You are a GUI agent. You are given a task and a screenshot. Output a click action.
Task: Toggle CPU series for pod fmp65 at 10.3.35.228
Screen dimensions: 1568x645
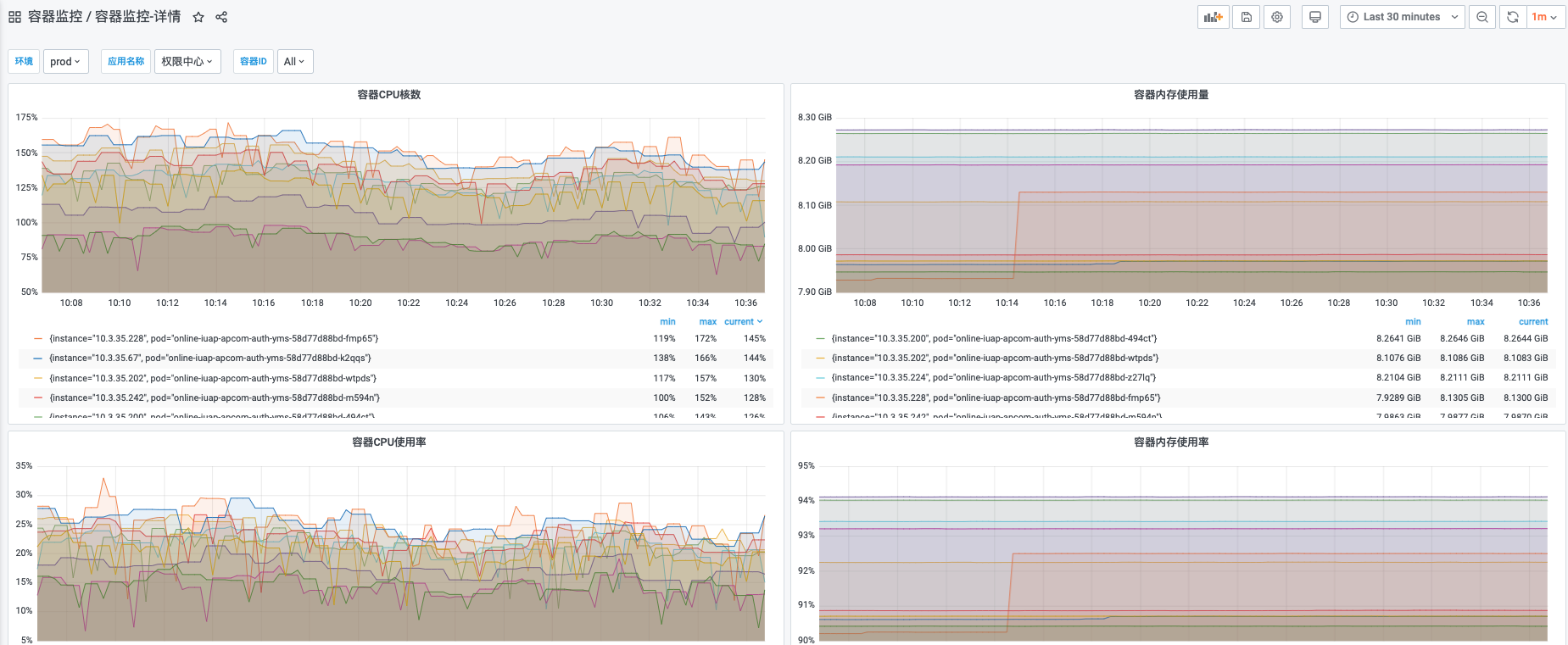[x=214, y=338]
